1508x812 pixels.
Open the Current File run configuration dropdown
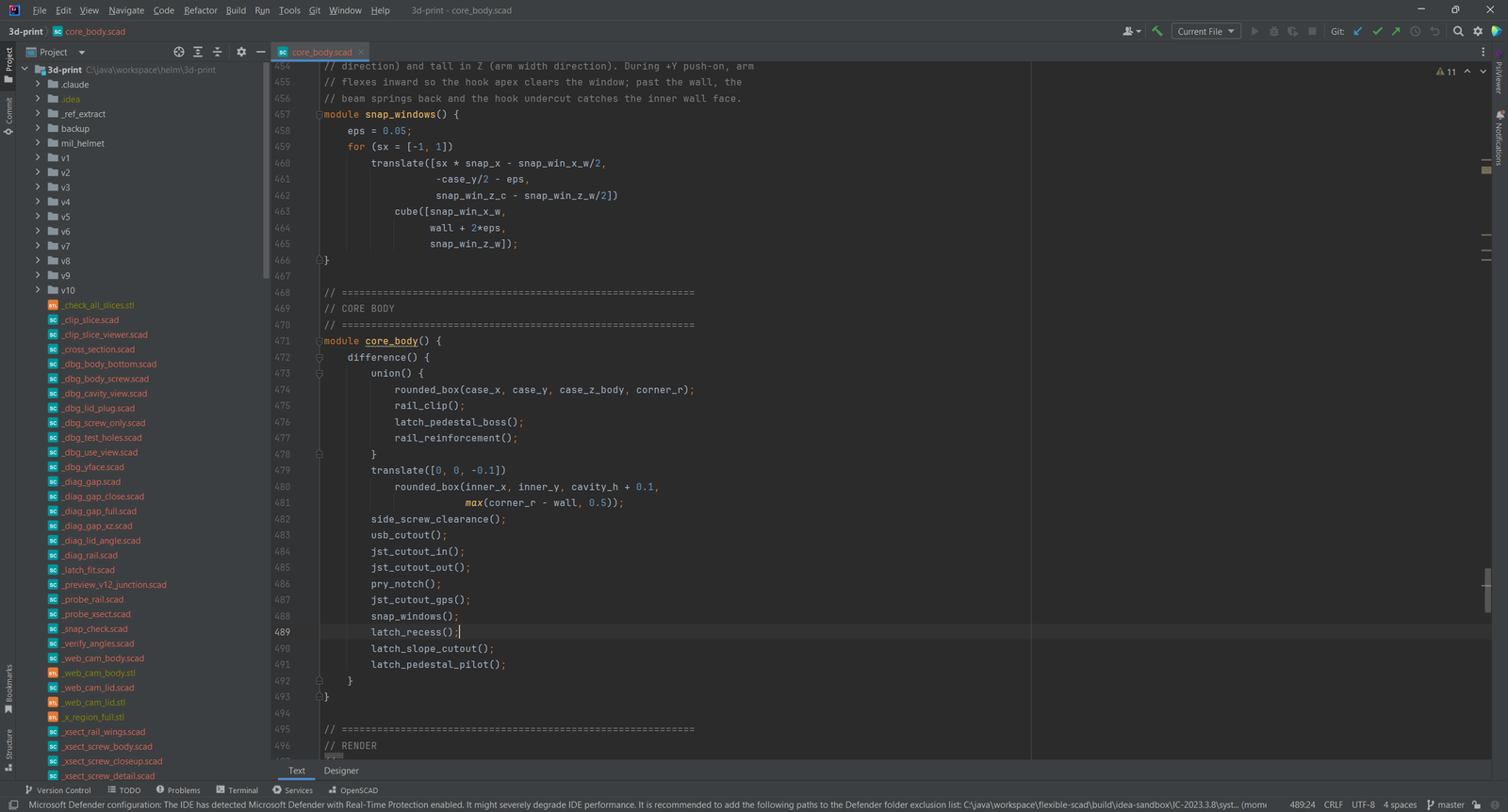(x=1206, y=31)
